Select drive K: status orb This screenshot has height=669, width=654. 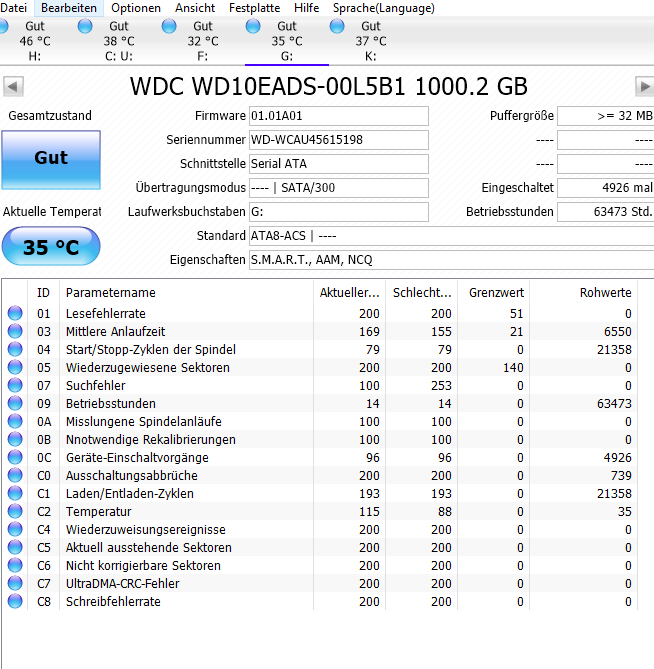[x=337, y=26]
